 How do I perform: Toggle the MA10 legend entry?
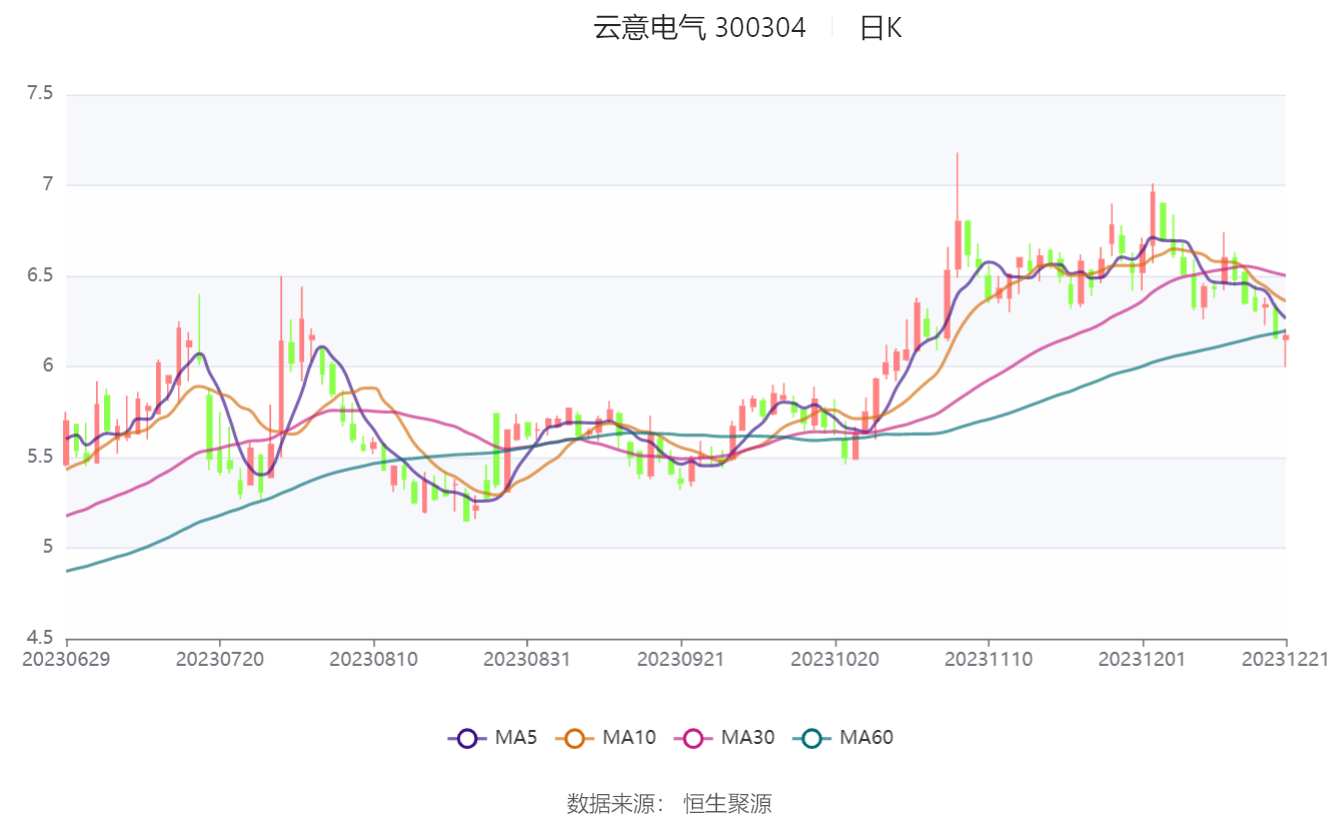click(605, 738)
